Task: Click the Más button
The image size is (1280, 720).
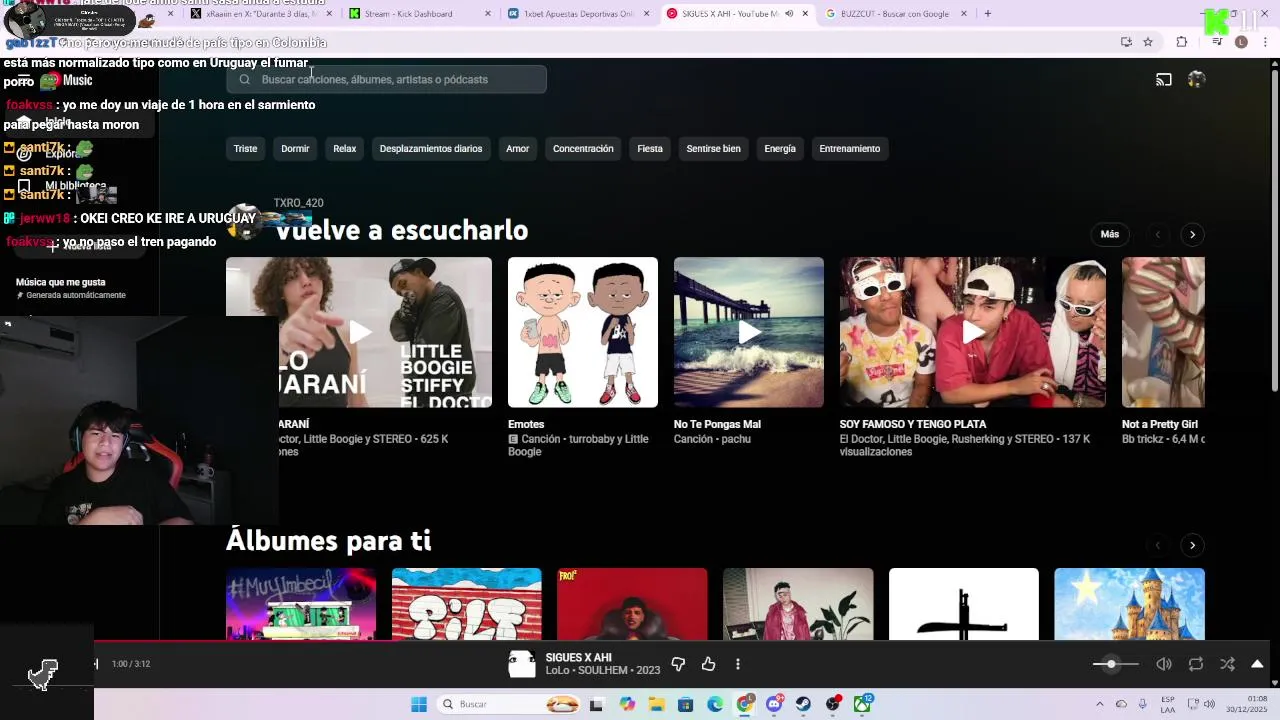Action: [1110, 234]
